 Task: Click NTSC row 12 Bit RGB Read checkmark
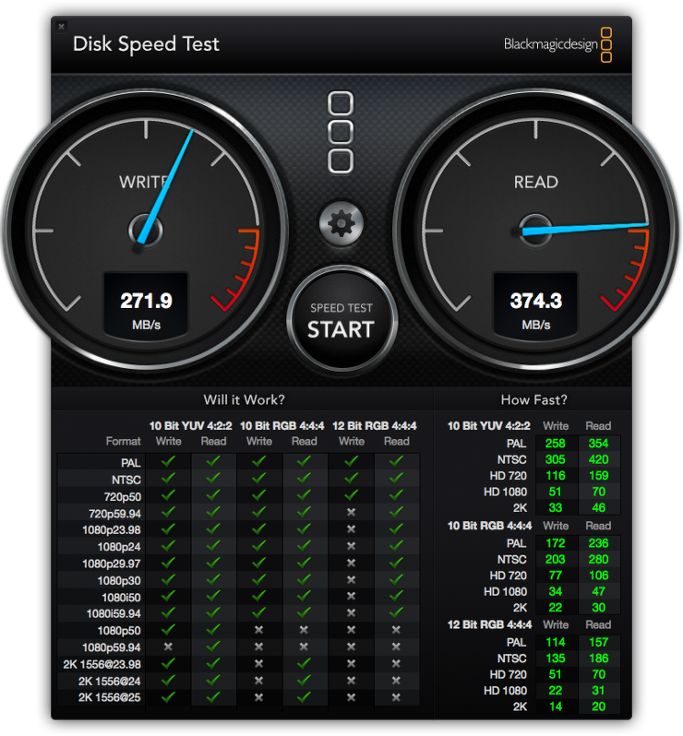(397, 478)
